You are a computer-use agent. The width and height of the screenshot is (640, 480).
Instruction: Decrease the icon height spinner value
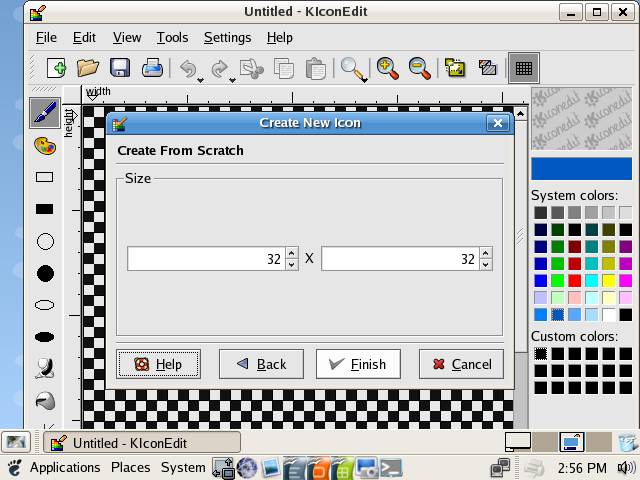(485, 265)
